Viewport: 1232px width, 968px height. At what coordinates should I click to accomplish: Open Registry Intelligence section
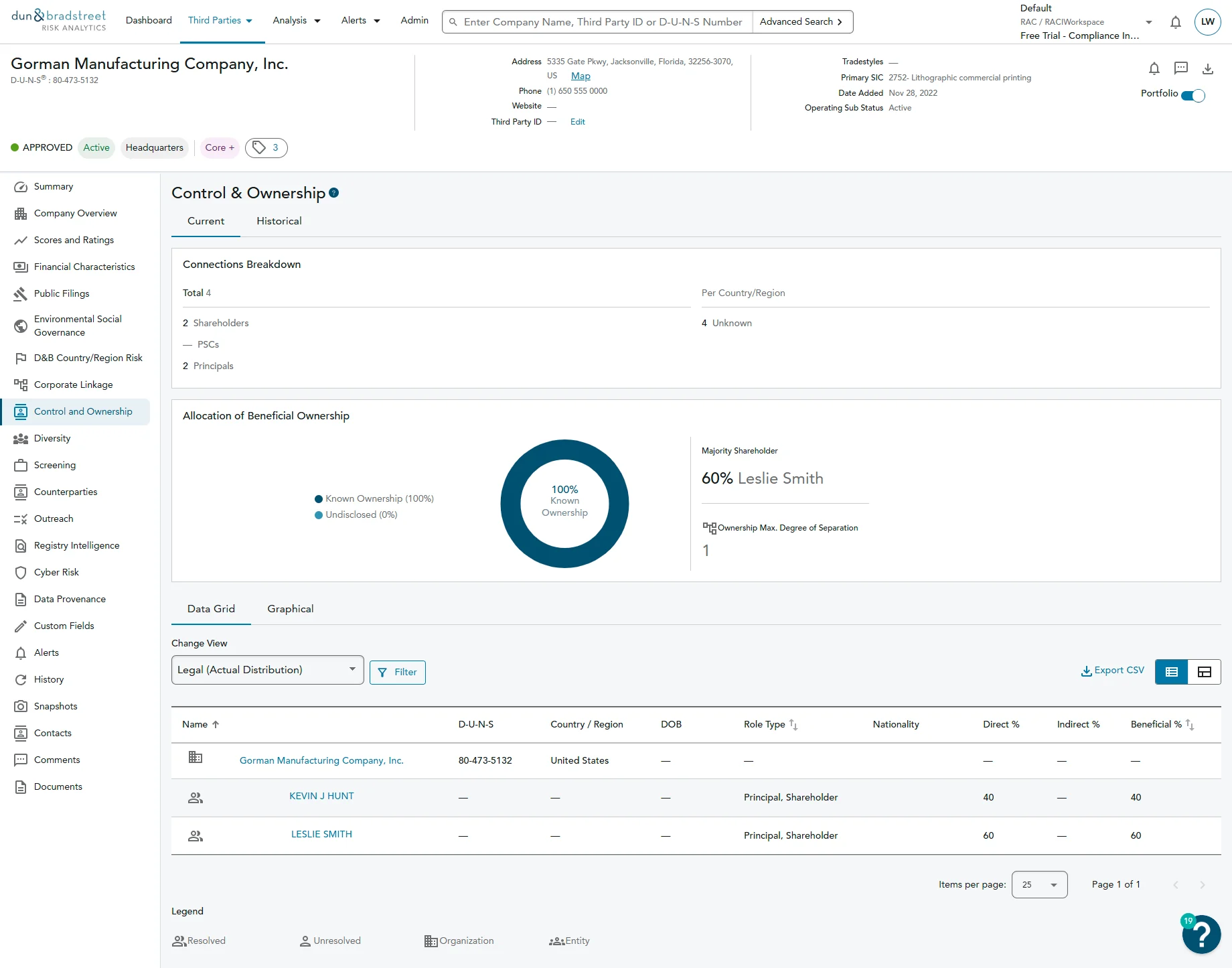coord(76,545)
